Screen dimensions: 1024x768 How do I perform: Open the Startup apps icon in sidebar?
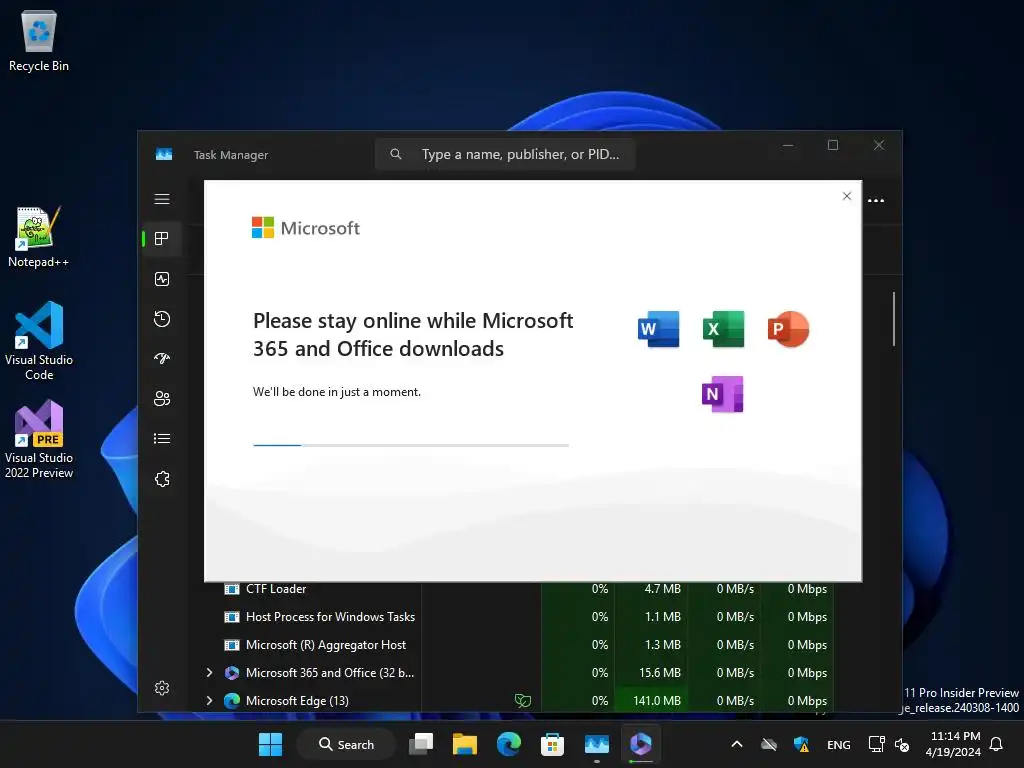pos(162,359)
